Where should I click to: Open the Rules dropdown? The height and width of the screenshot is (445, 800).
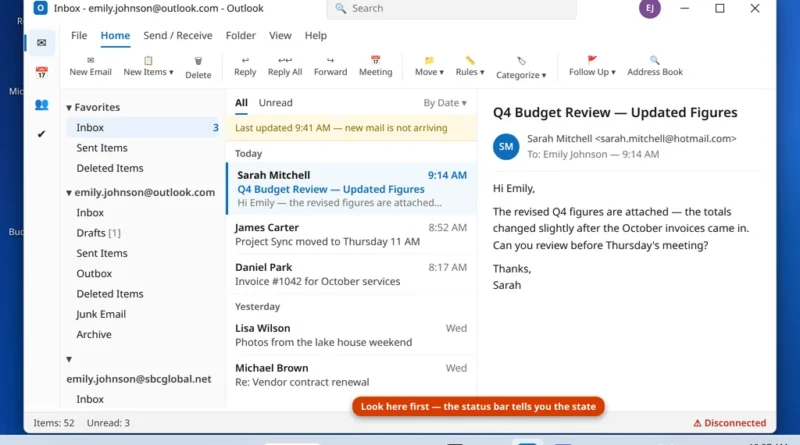pyautogui.click(x=470, y=67)
